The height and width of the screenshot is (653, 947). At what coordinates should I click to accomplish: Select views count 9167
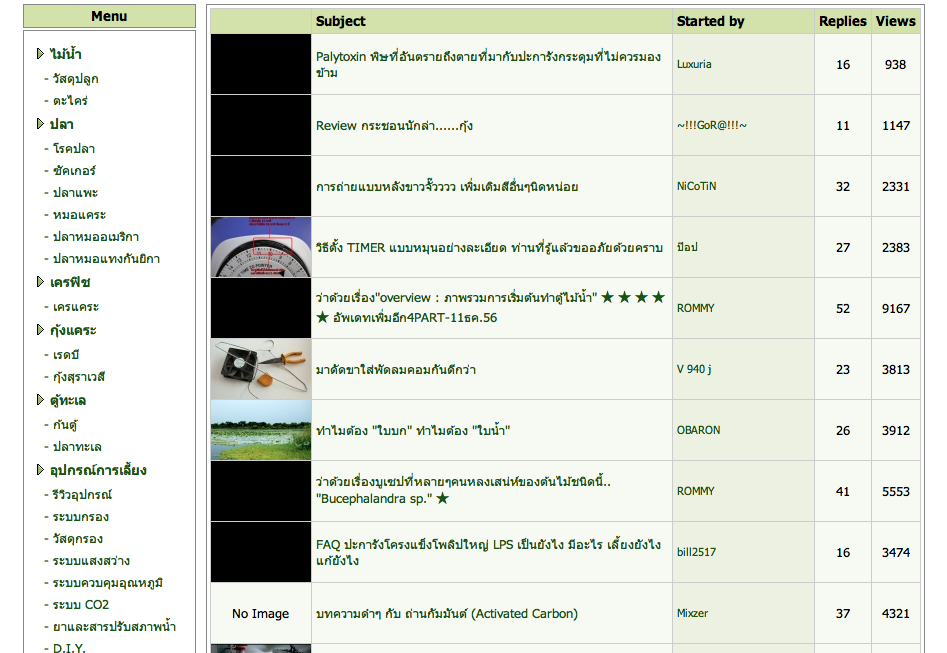click(x=896, y=309)
